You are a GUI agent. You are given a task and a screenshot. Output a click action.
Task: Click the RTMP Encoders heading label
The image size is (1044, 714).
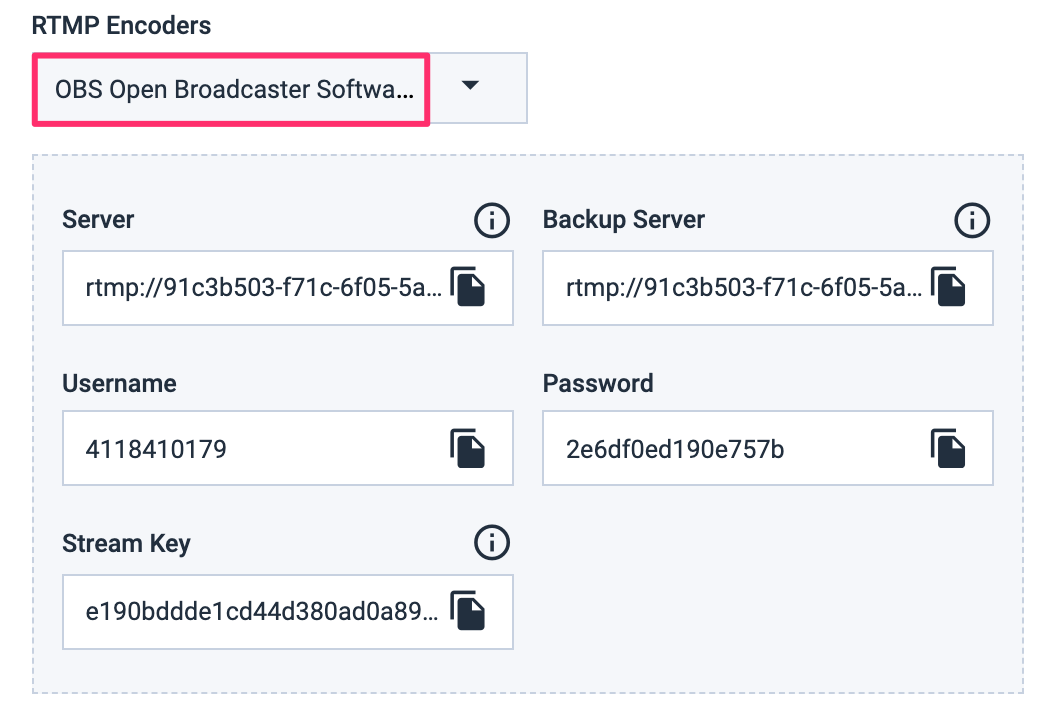coord(122,25)
